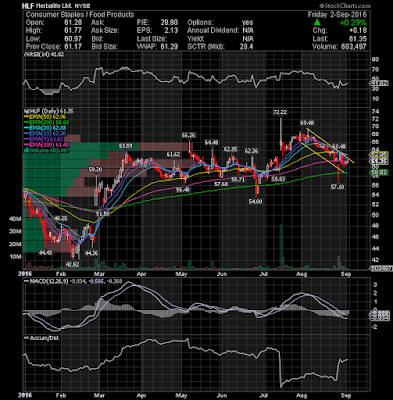Click the July volume spike bar
393x400 pixels.
tap(281, 247)
